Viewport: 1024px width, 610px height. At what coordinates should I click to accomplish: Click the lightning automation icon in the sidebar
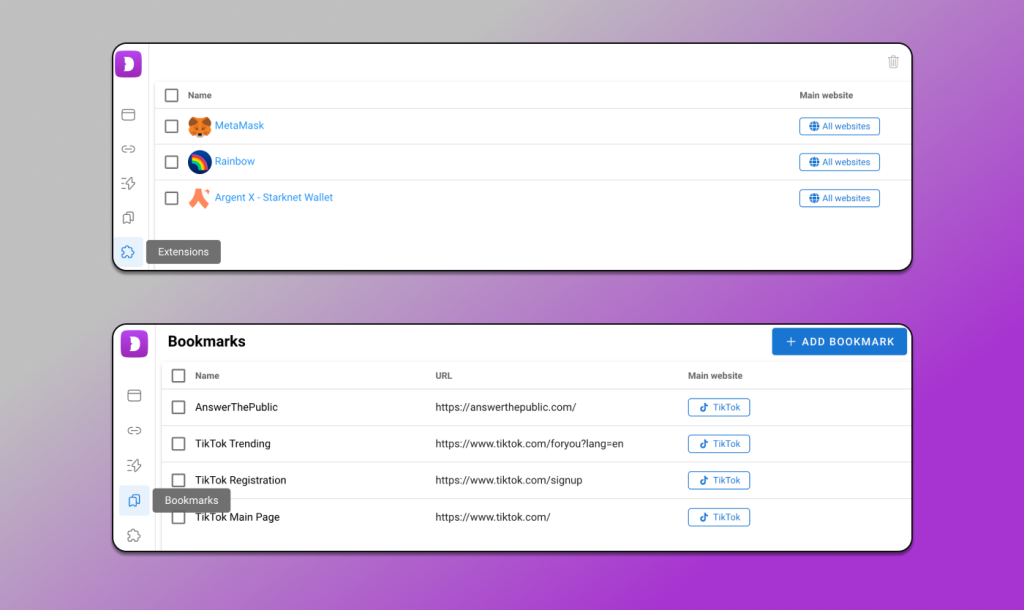tap(128, 183)
